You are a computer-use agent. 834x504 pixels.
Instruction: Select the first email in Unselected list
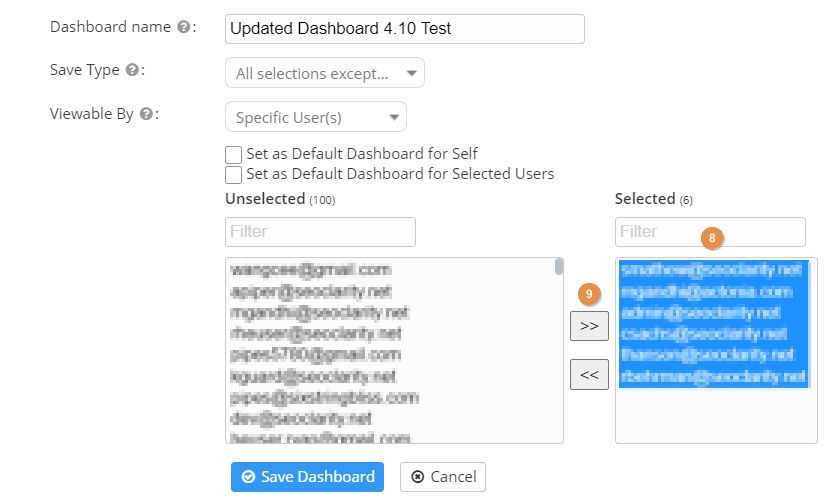pyautogui.click(x=310, y=270)
